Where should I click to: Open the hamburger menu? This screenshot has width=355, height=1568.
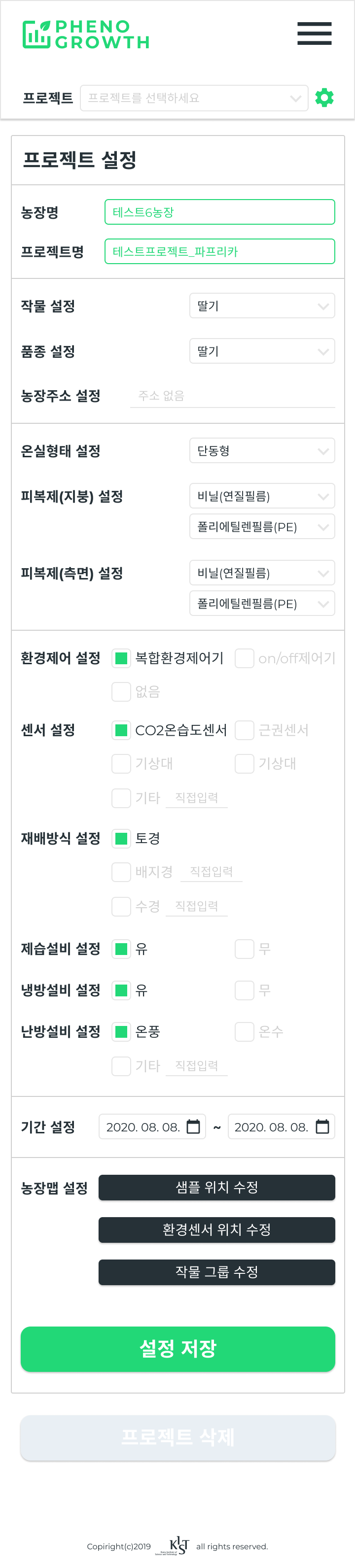click(x=314, y=34)
